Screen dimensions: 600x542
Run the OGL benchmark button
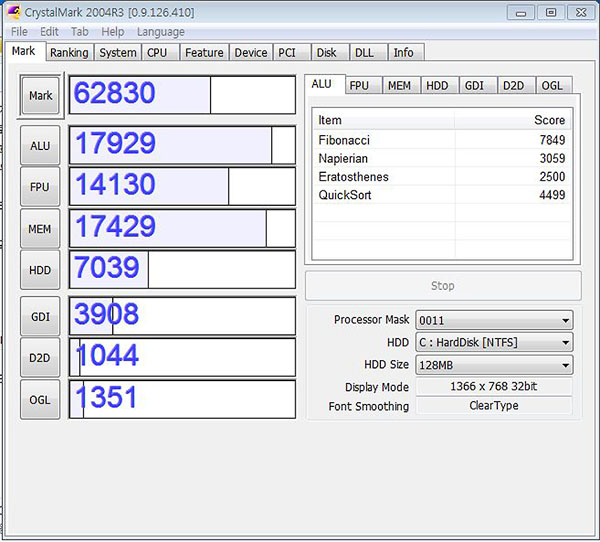pyautogui.click(x=40, y=400)
